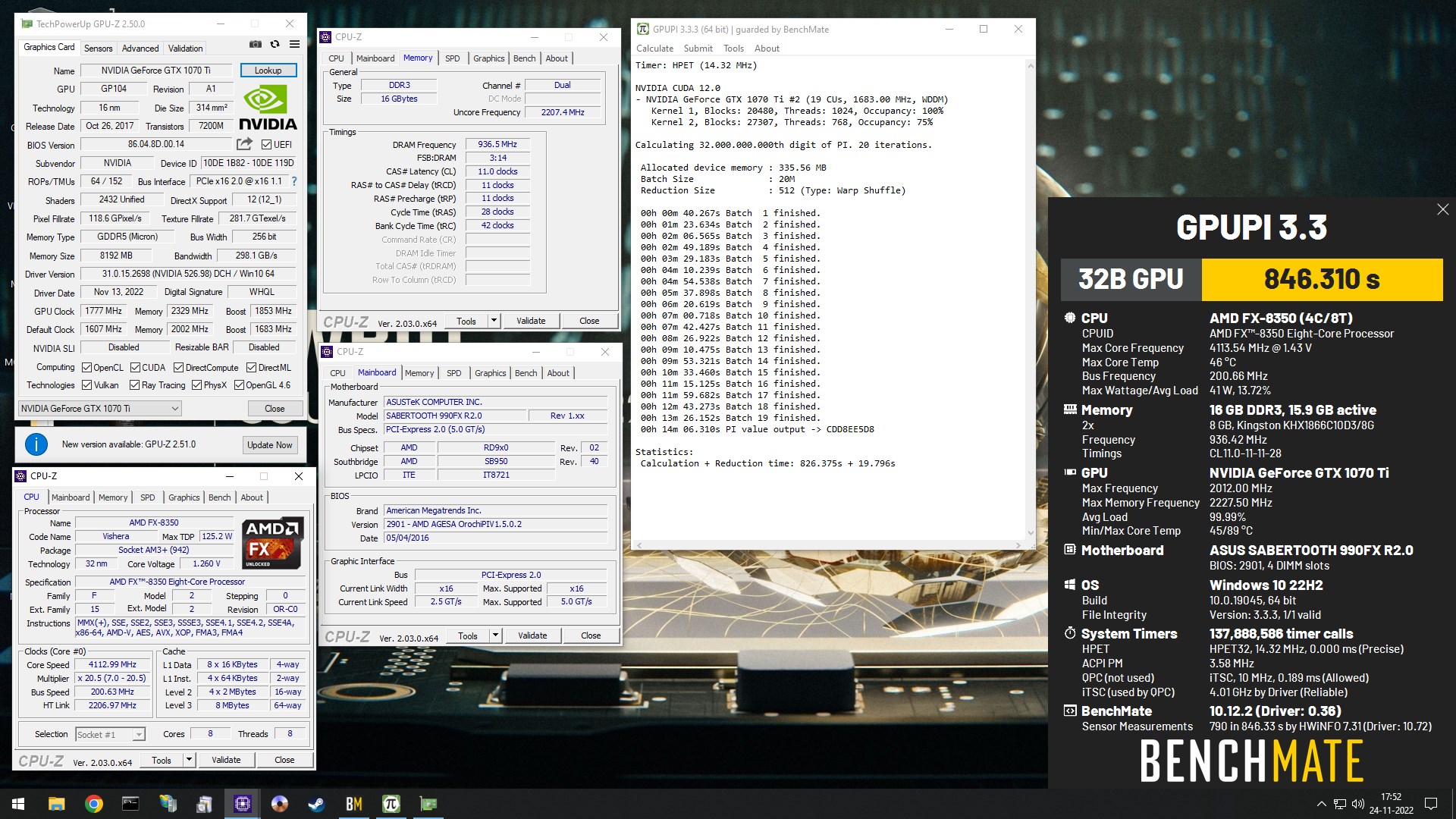Close the BenchMate GPUPI result panel
This screenshot has height=819, width=1456.
coord(1442,209)
